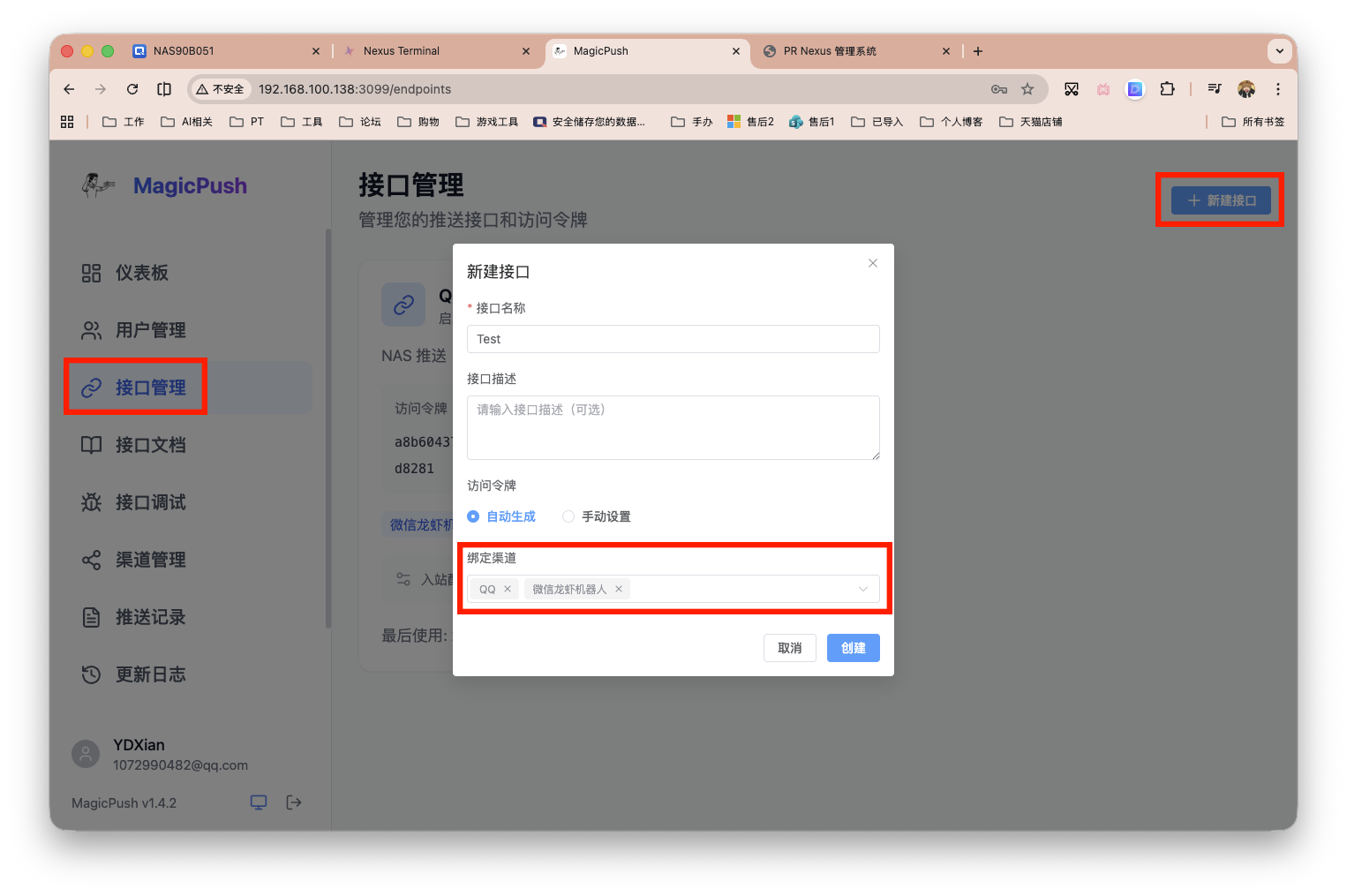
Task: Click the 接口名称 field containing Test
Action: [673, 339]
